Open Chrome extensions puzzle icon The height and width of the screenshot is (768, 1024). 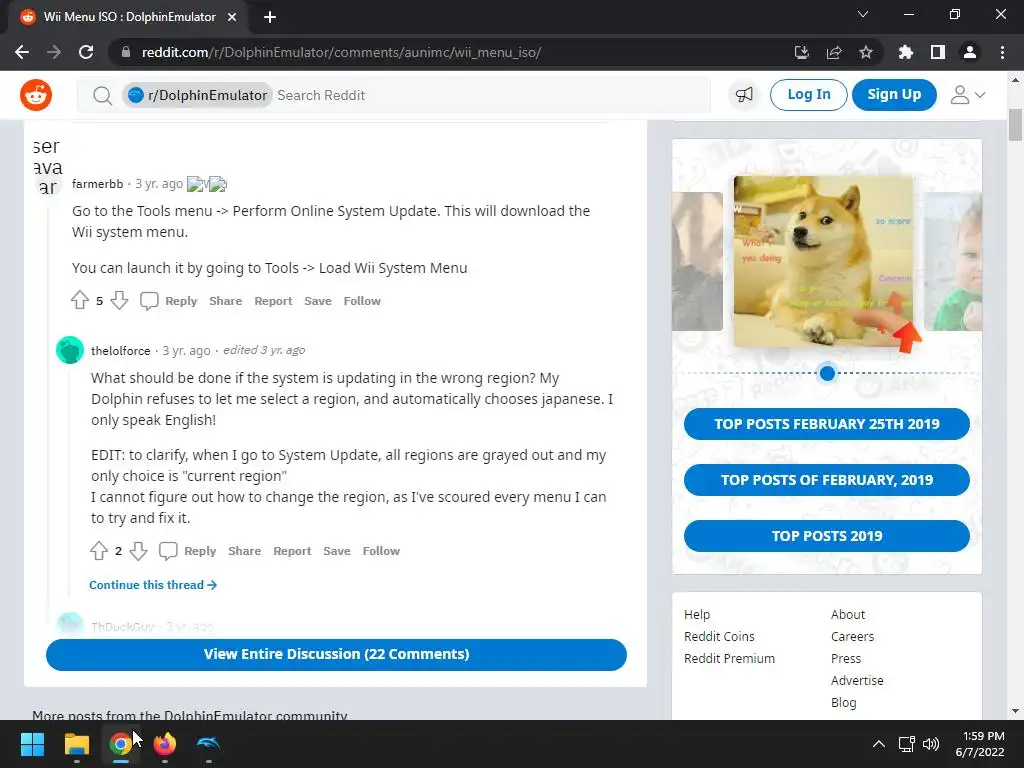coord(905,52)
